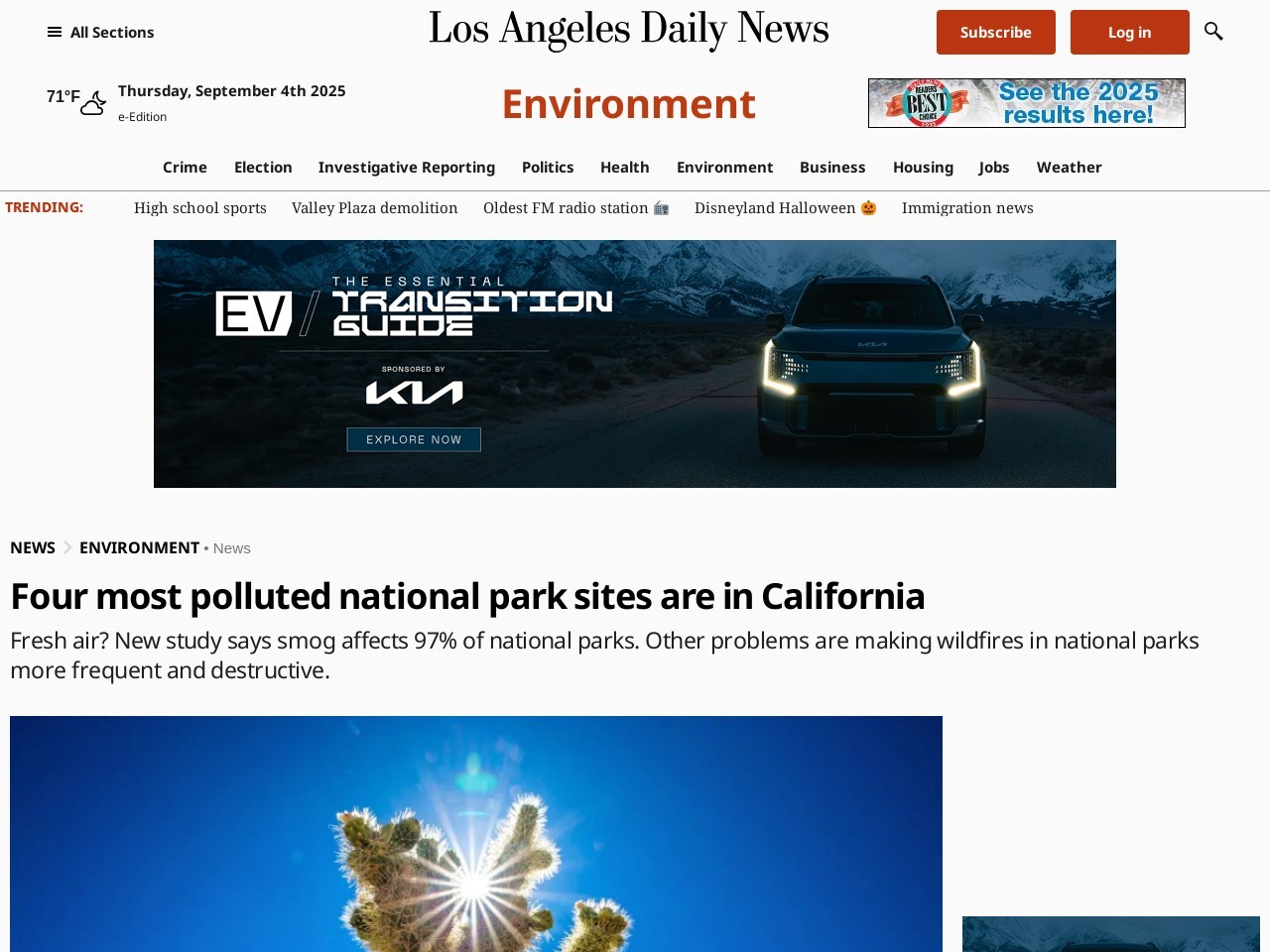Click the EV logo in the banner
Image resolution: width=1270 pixels, height=952 pixels.
[254, 313]
